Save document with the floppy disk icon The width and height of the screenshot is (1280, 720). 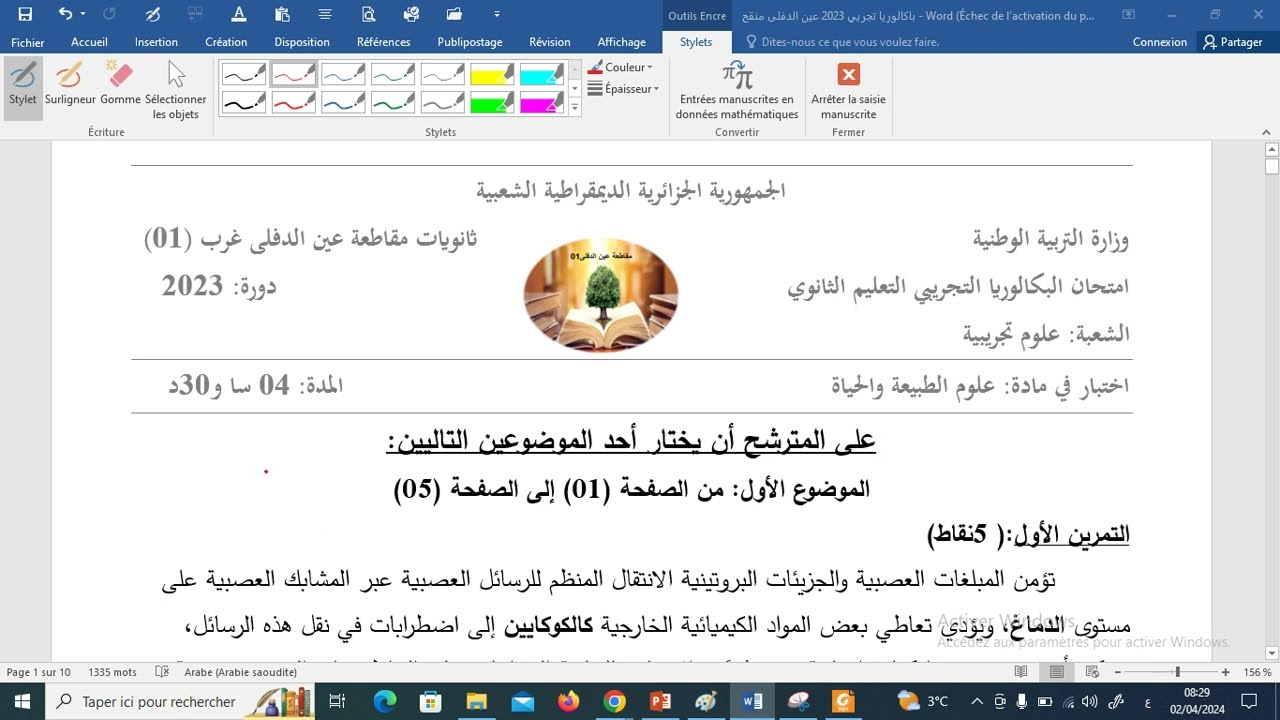pos(25,14)
